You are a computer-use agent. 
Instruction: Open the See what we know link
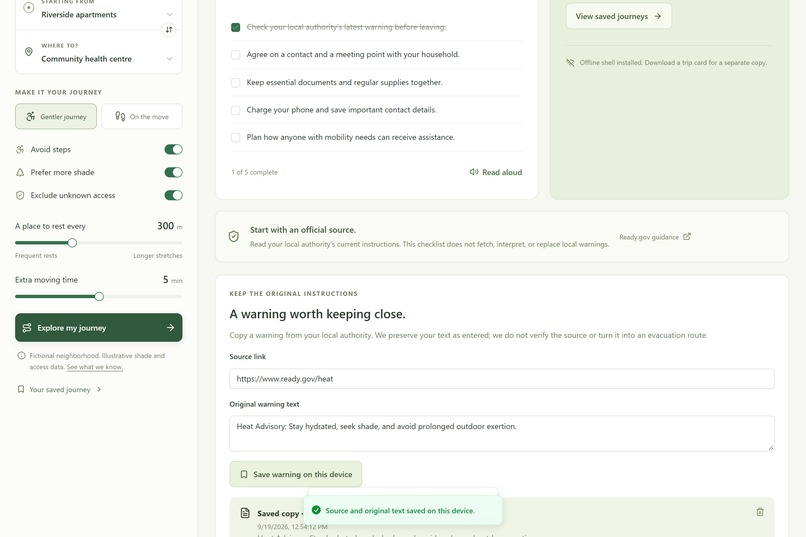95,367
